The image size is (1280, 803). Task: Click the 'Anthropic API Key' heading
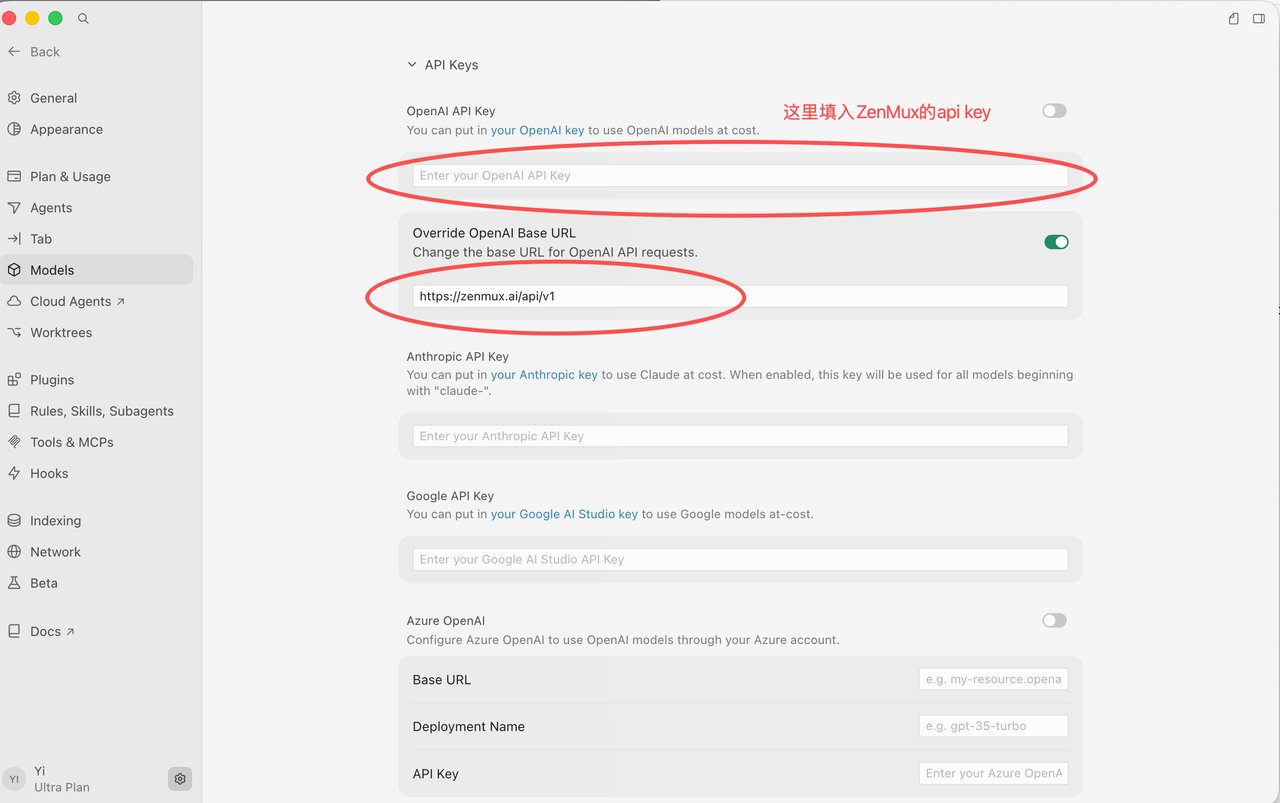pyautogui.click(x=458, y=356)
